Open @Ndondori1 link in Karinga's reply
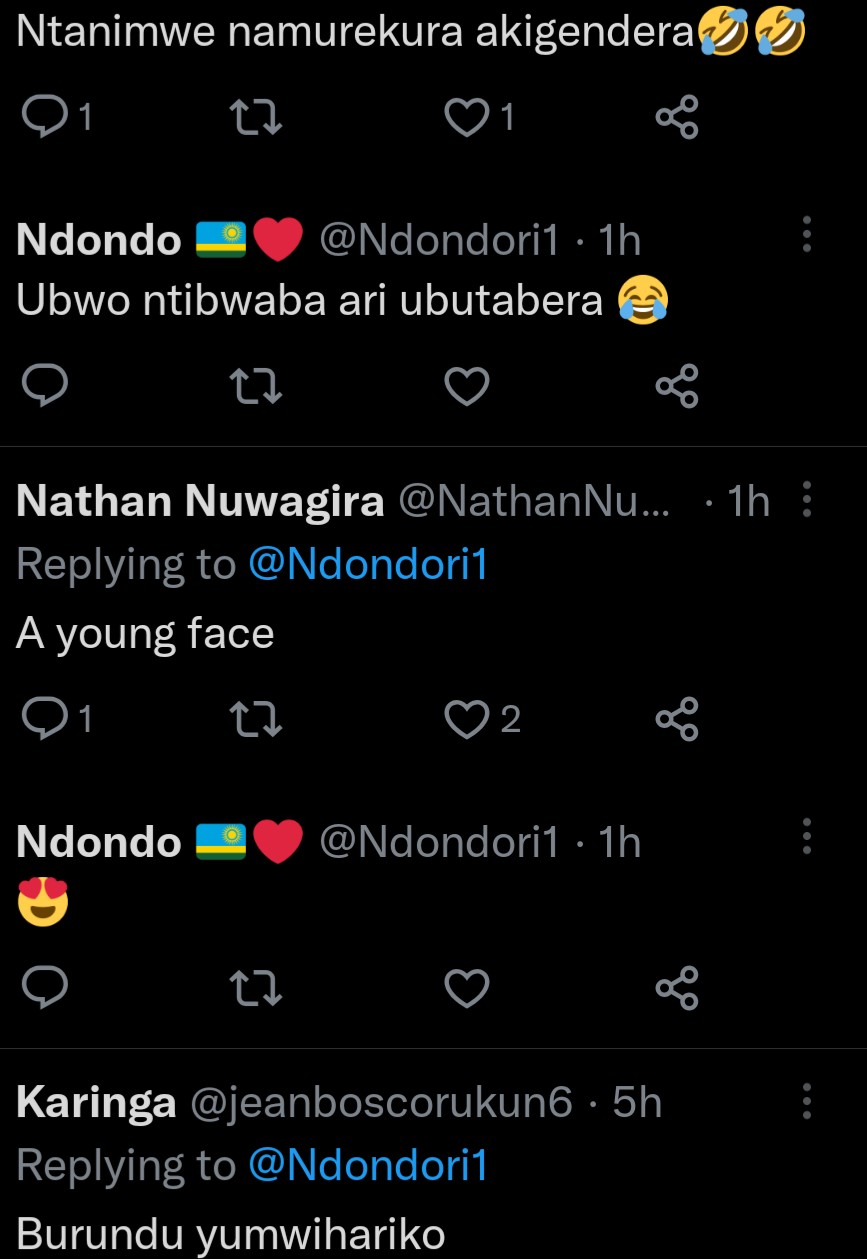Screen dimensions: 867x1259 click(367, 1166)
